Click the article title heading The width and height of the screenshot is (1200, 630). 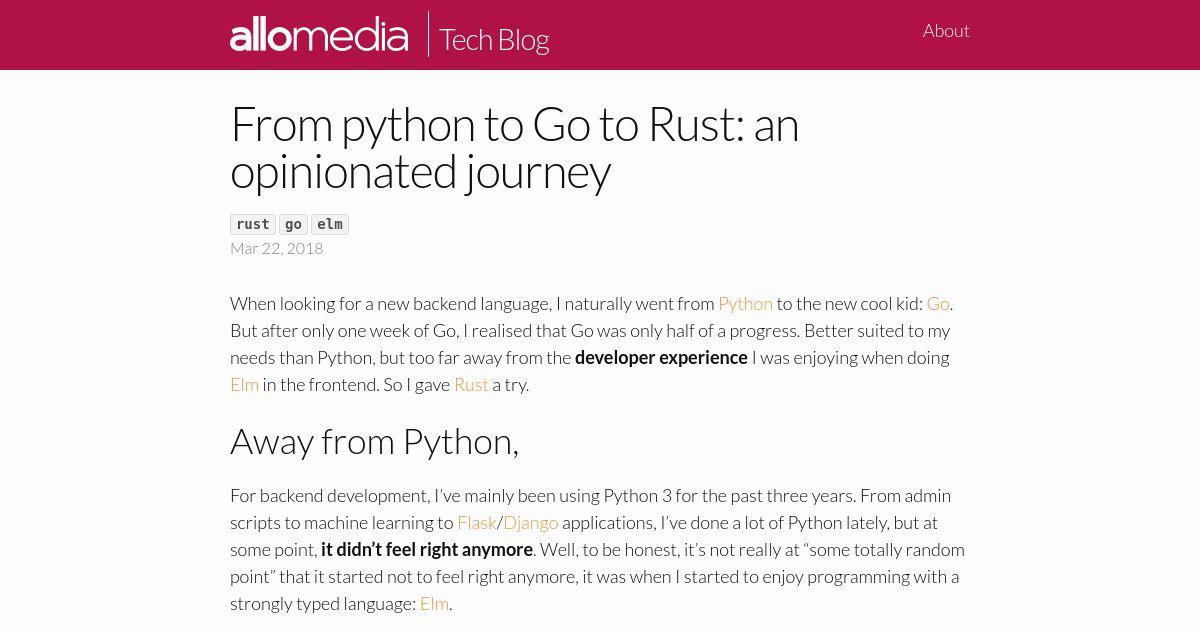[x=515, y=148]
